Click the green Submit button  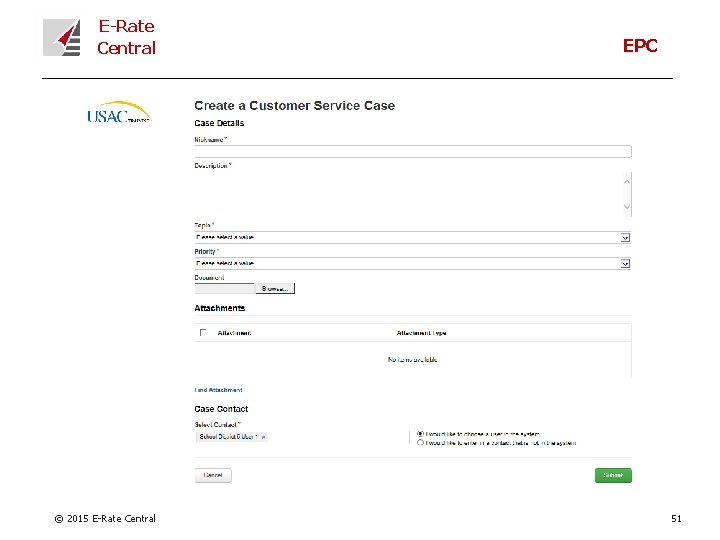[613, 476]
